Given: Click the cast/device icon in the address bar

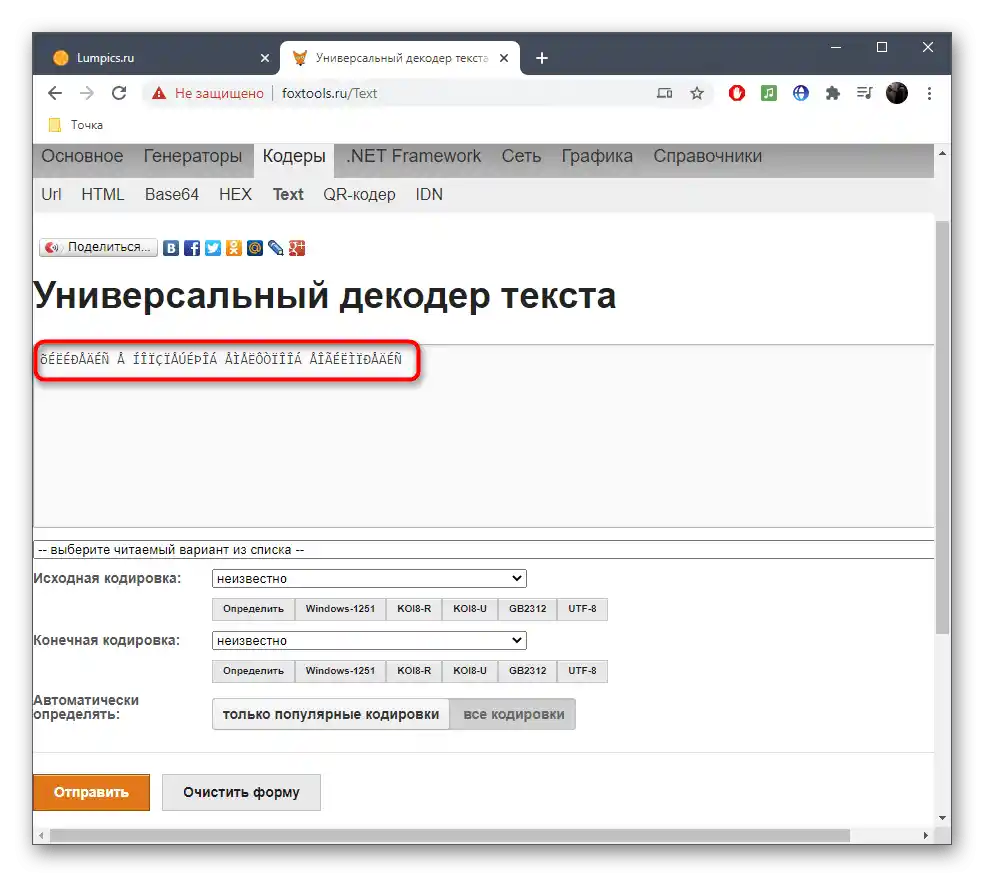Looking at the screenshot, I should click(x=665, y=94).
